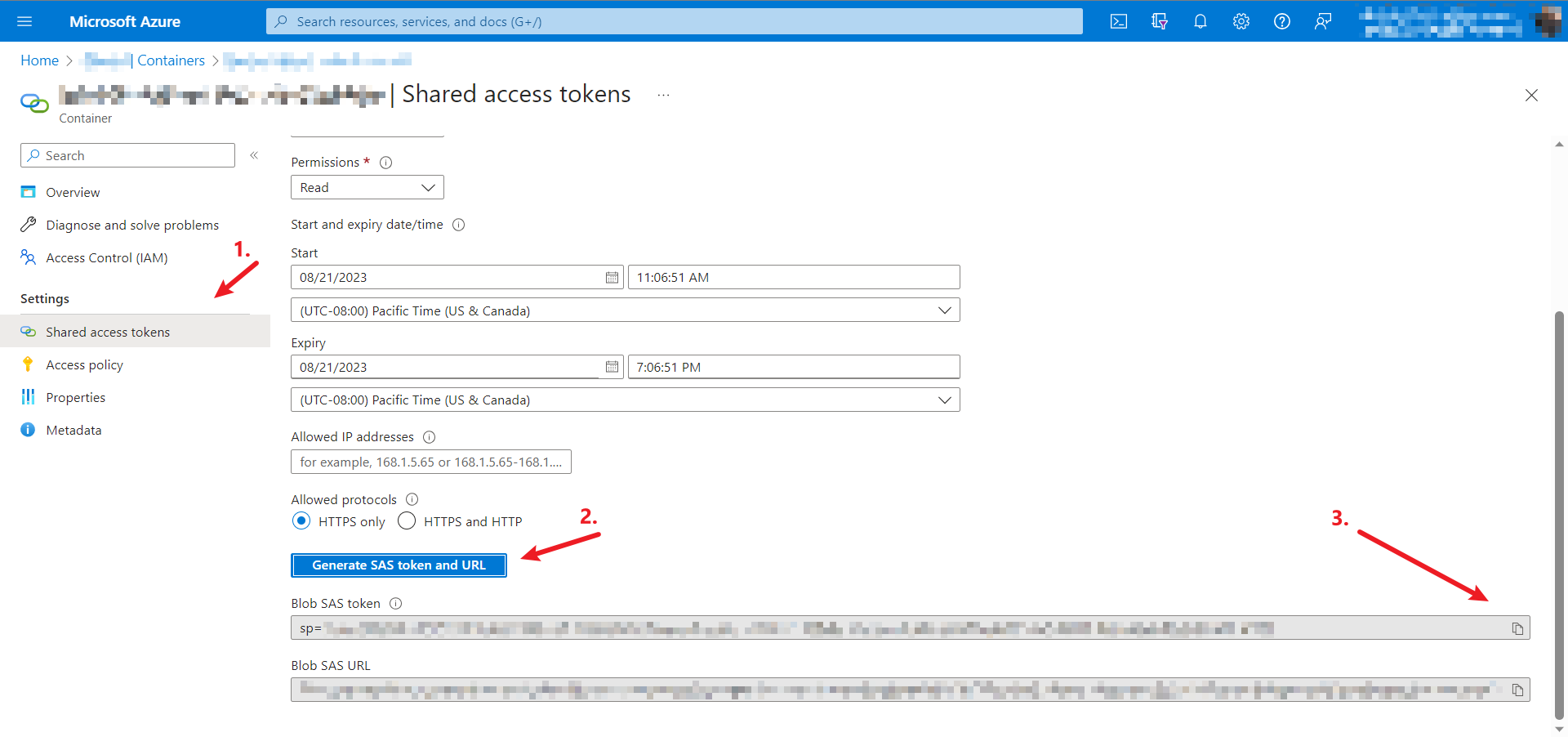1568x737 pixels.
Task: Expand the Permissions dropdown
Action: click(367, 188)
